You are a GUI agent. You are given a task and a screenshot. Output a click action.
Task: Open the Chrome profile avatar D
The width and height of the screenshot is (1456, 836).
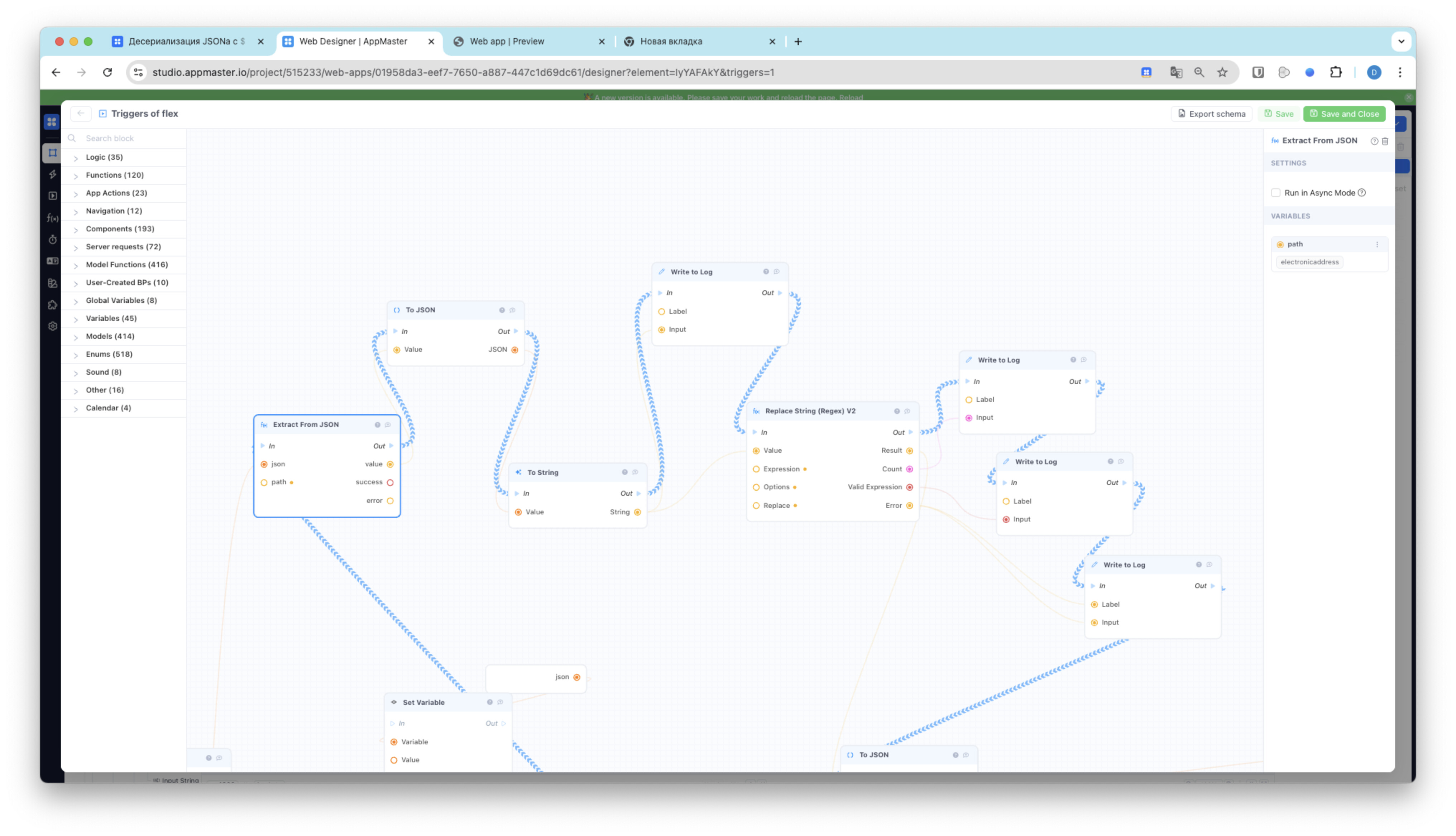click(x=1374, y=72)
